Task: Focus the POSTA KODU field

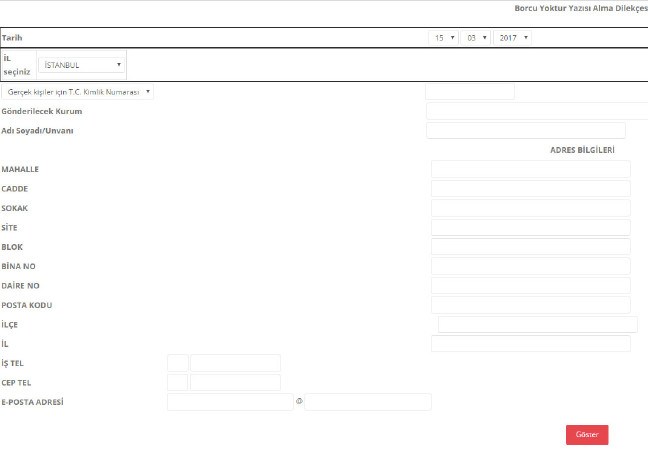Action: coord(530,304)
